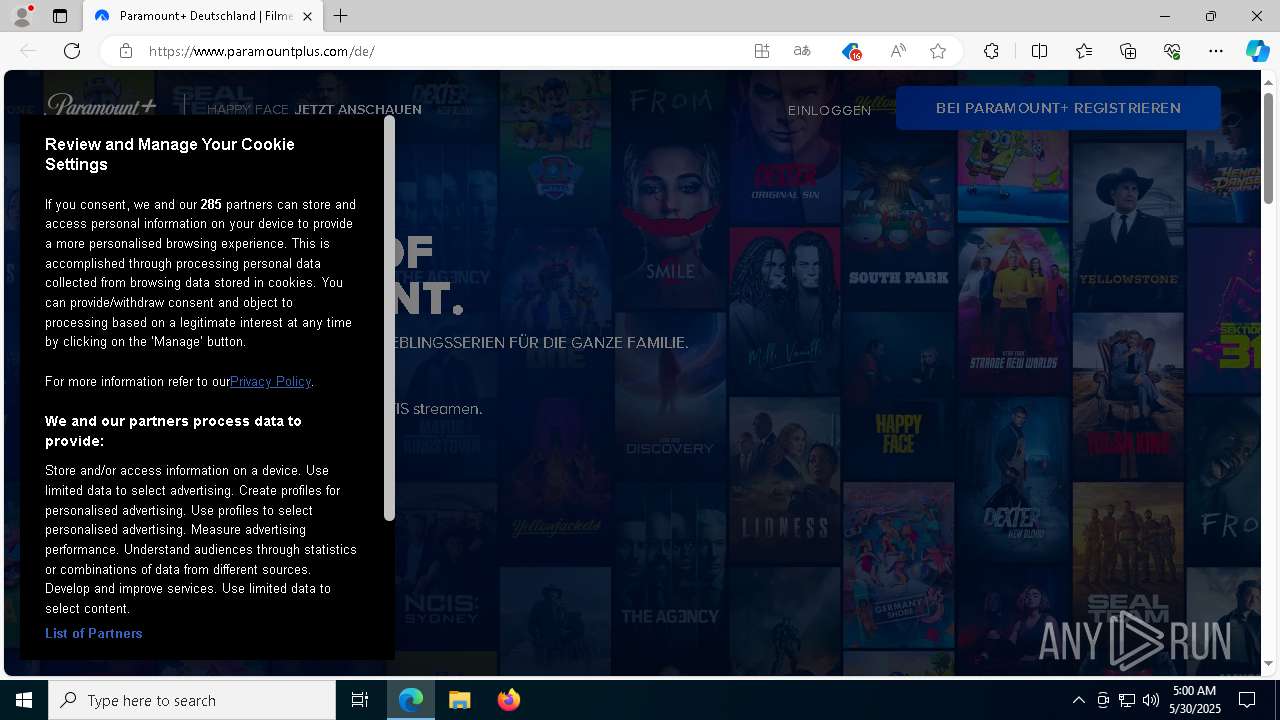Image resolution: width=1280 pixels, height=720 pixels.
Task: Click the cookie dialog scrollbar
Action: (x=389, y=320)
